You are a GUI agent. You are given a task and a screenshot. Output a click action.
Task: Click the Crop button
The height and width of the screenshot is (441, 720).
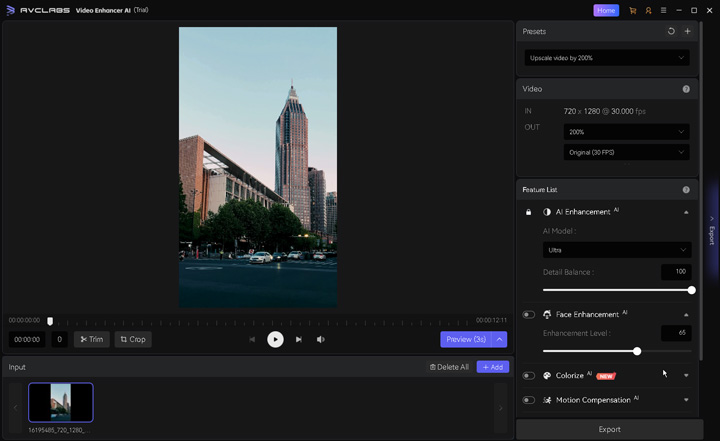tap(133, 339)
